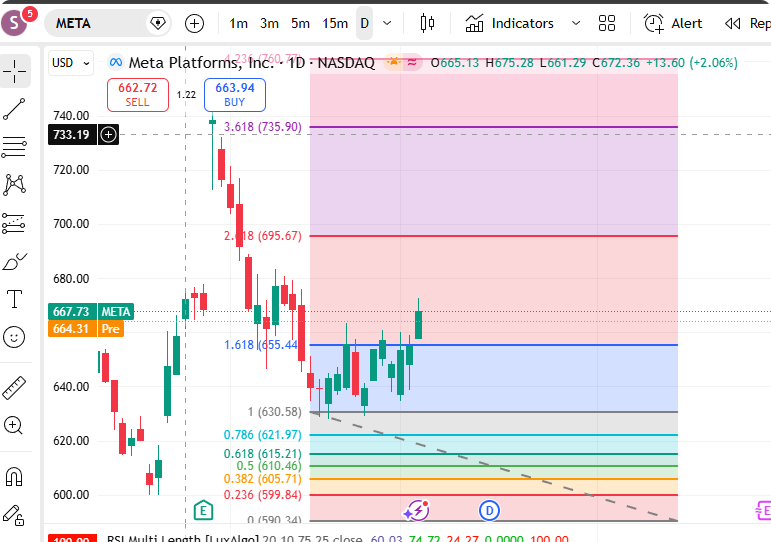Open the user profile avatar menu
Viewport: 771px width, 542px height.
[x=14, y=23]
